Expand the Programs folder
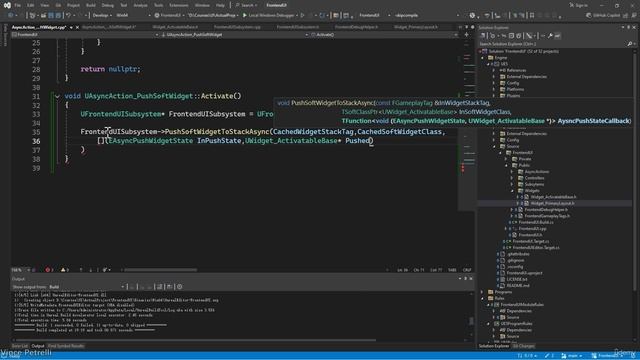This screenshot has width=640, height=360. point(483,292)
